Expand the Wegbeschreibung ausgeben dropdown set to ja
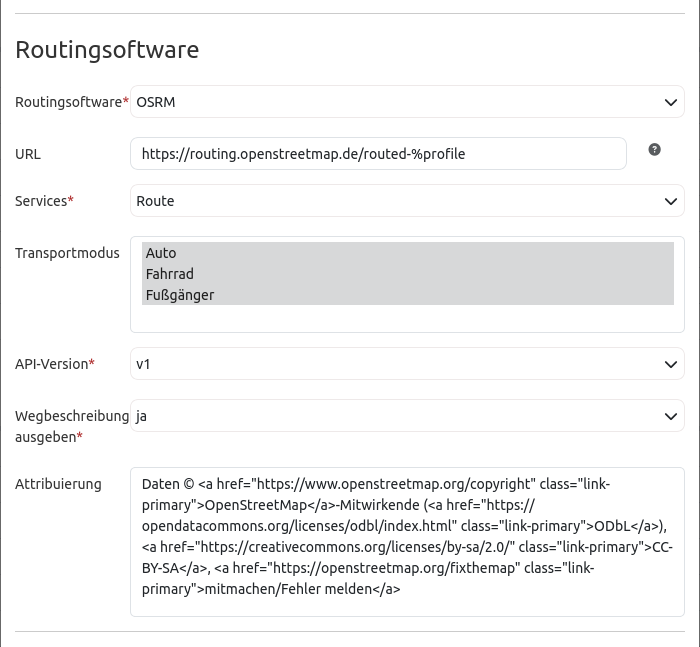700x647 pixels. [x=407, y=416]
